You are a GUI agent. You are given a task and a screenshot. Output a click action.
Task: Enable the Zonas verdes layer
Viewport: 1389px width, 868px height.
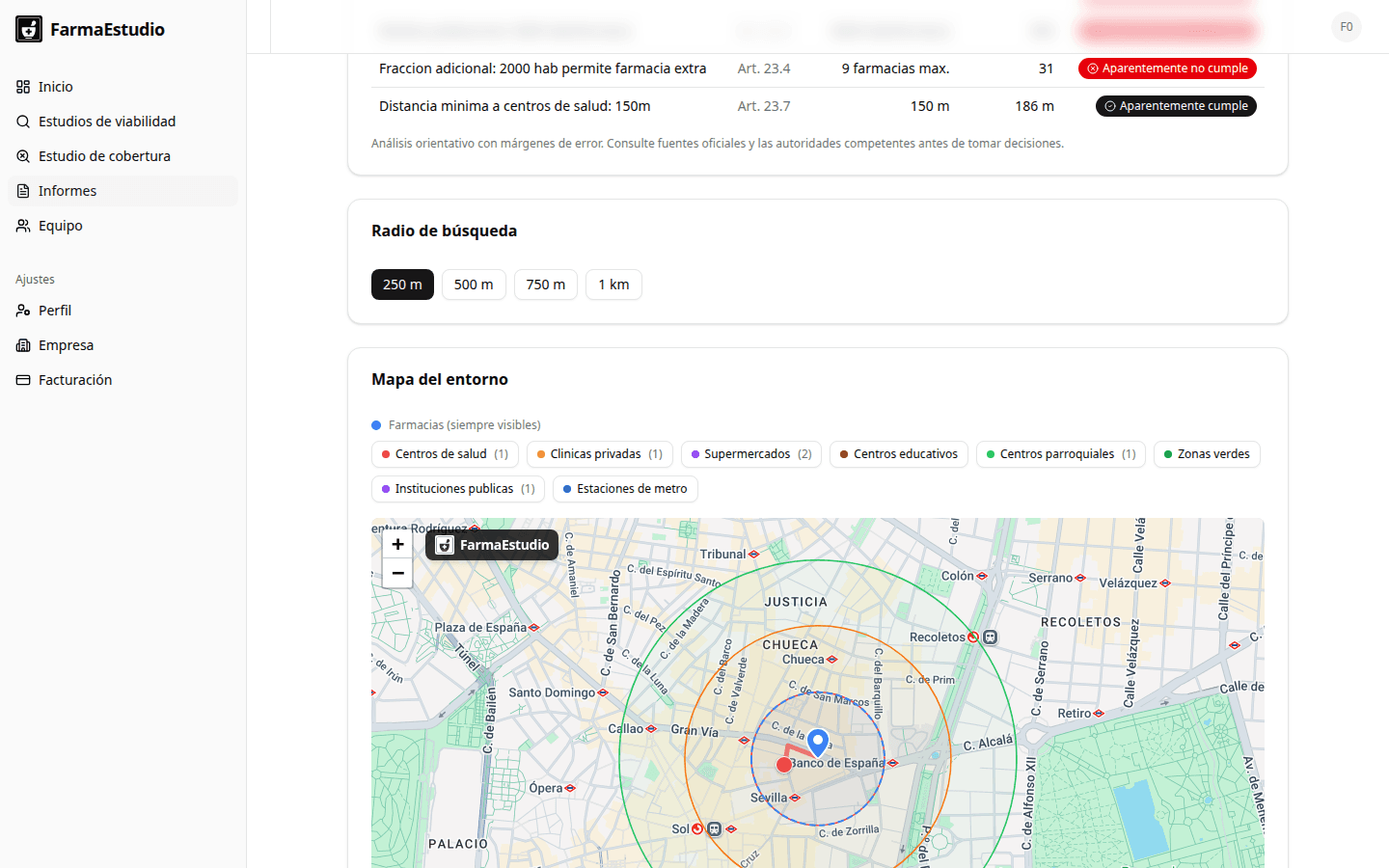[x=1207, y=453]
